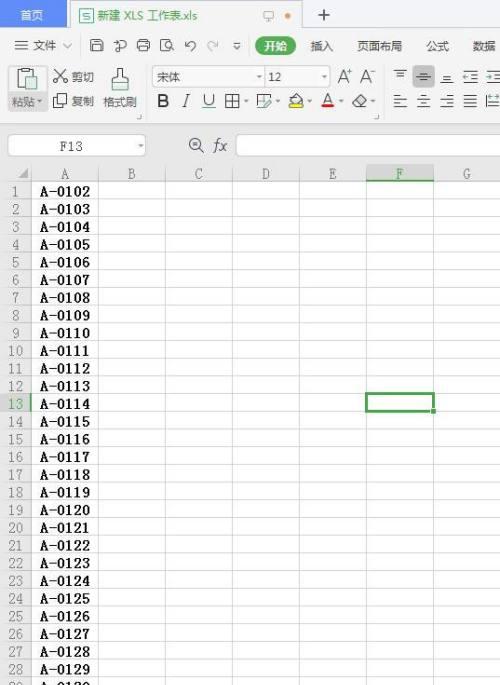Toggle Italic formatting
500x685 pixels.
[186, 101]
